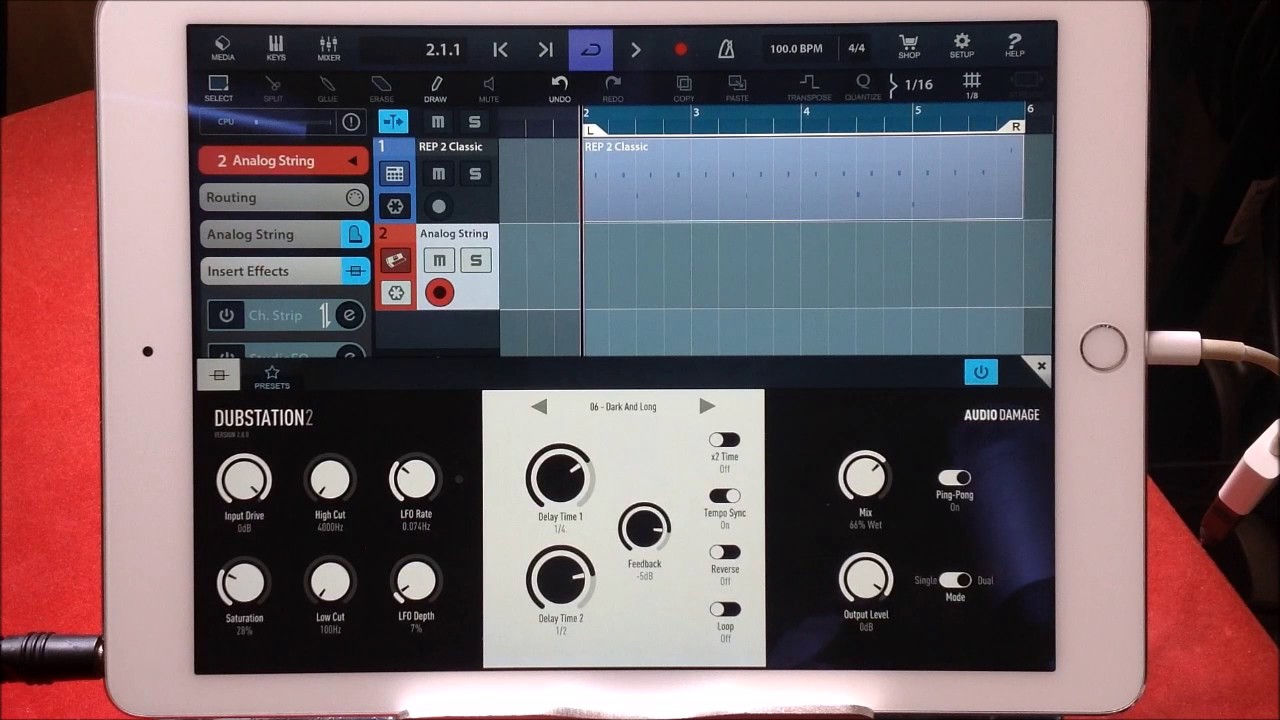Select the REP 2 Classic MIDI clip
Image resolution: width=1280 pixels, height=720 pixels.
pyautogui.click(x=803, y=178)
